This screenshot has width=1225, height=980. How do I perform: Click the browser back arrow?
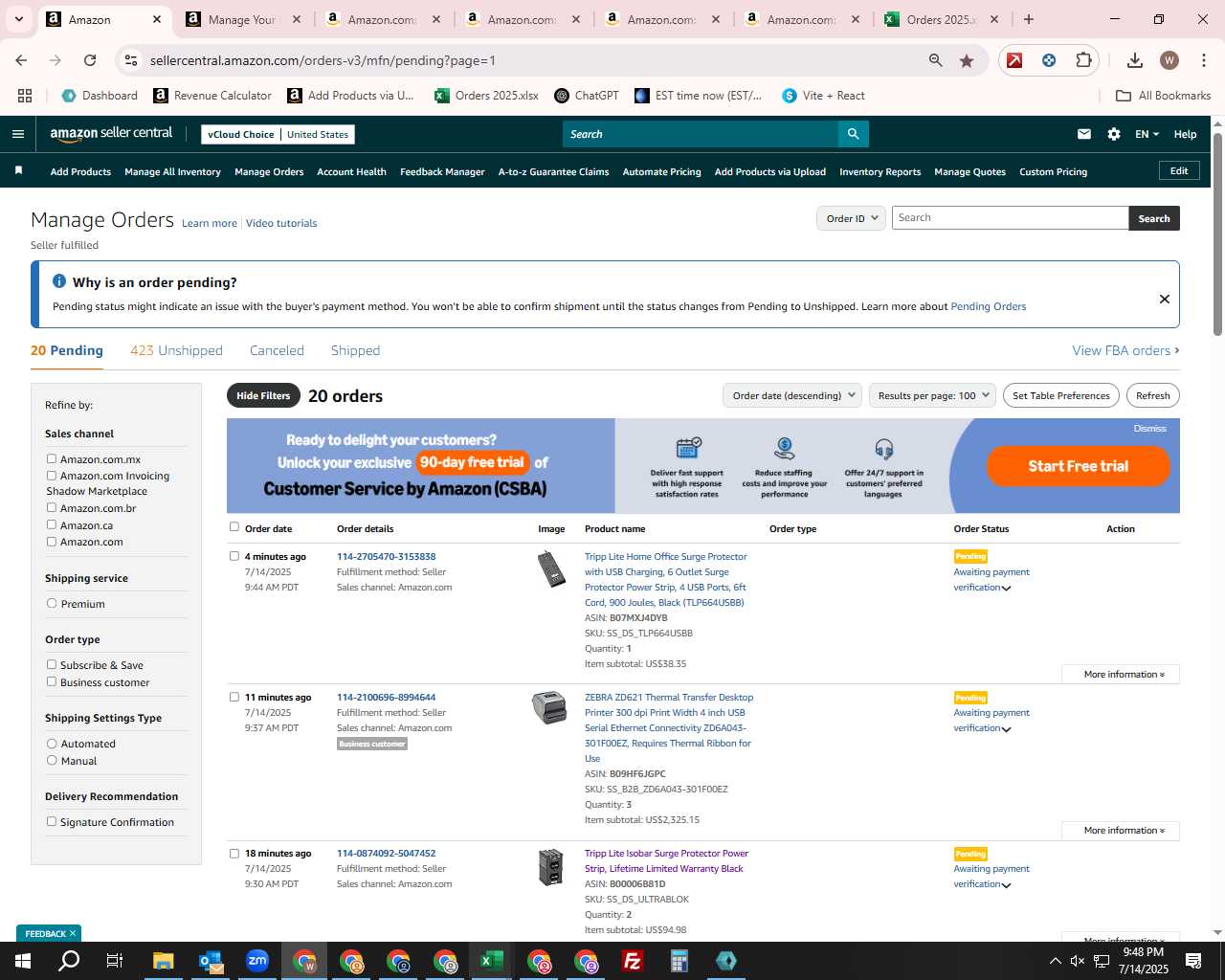tap(21, 60)
